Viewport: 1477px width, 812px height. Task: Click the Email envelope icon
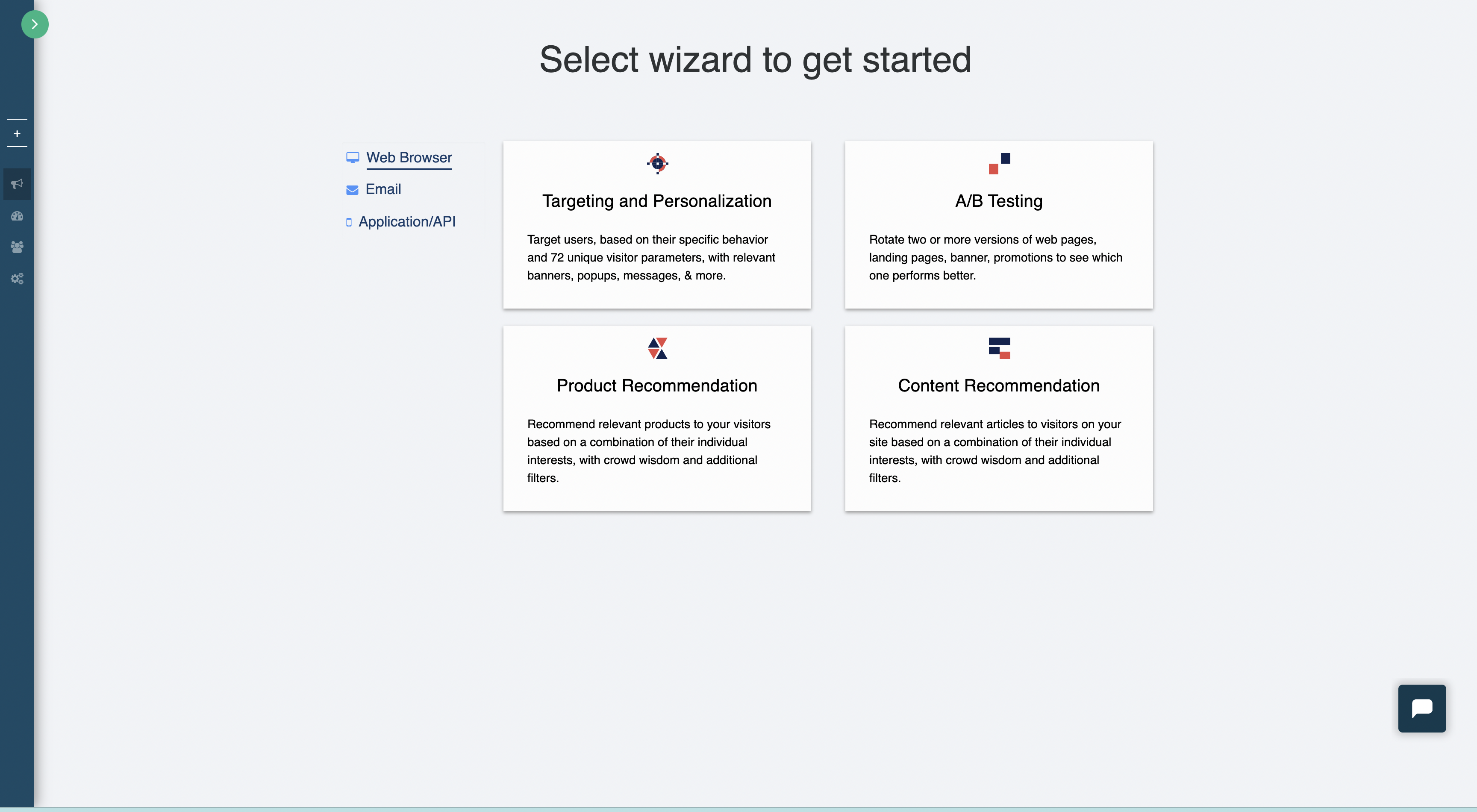(352, 190)
